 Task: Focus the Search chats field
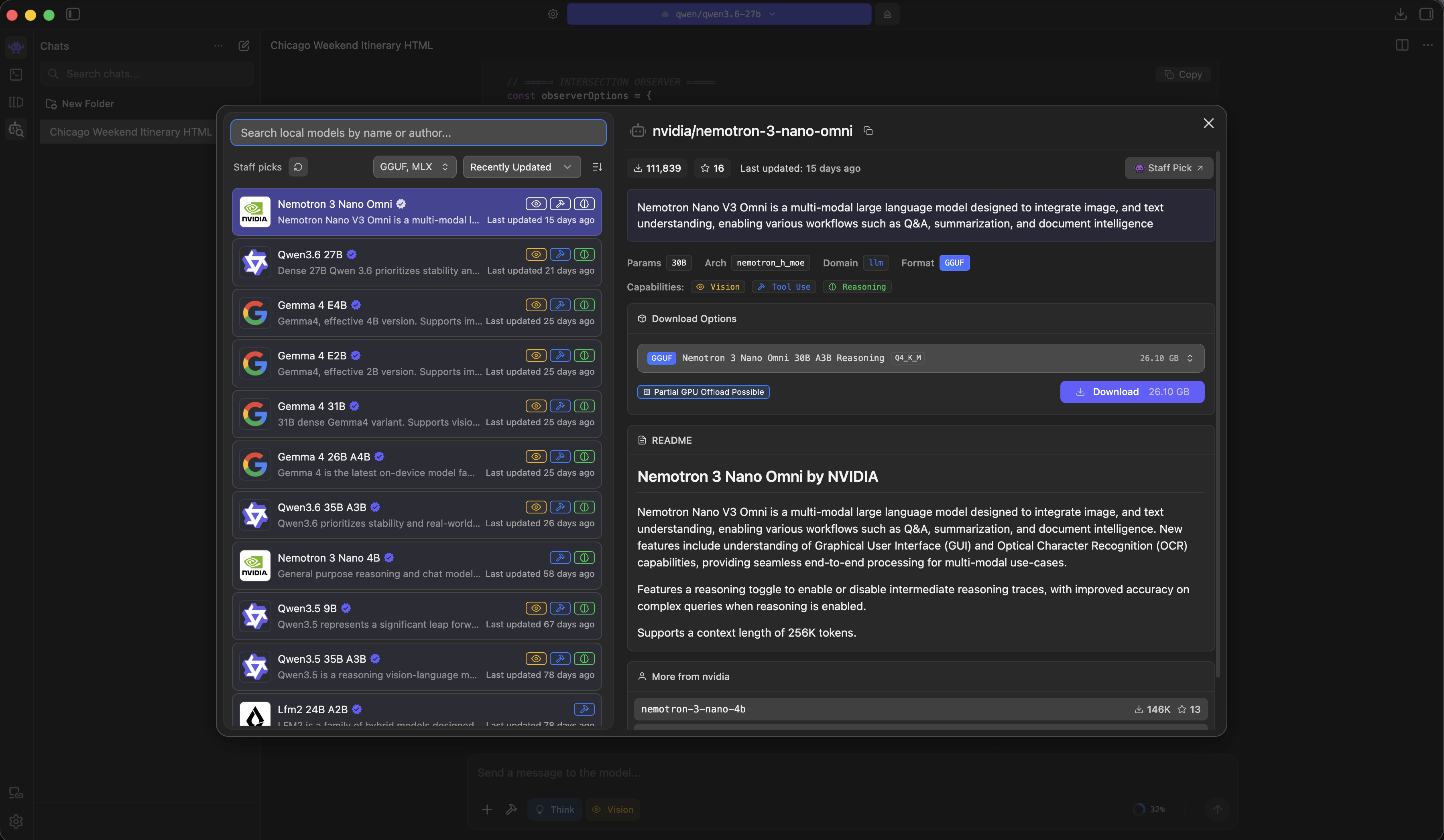coord(147,74)
